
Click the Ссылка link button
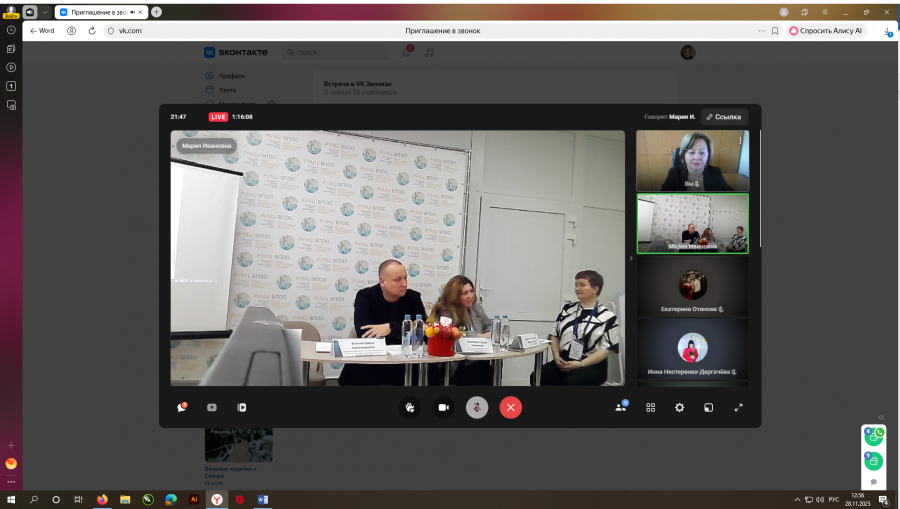click(724, 117)
